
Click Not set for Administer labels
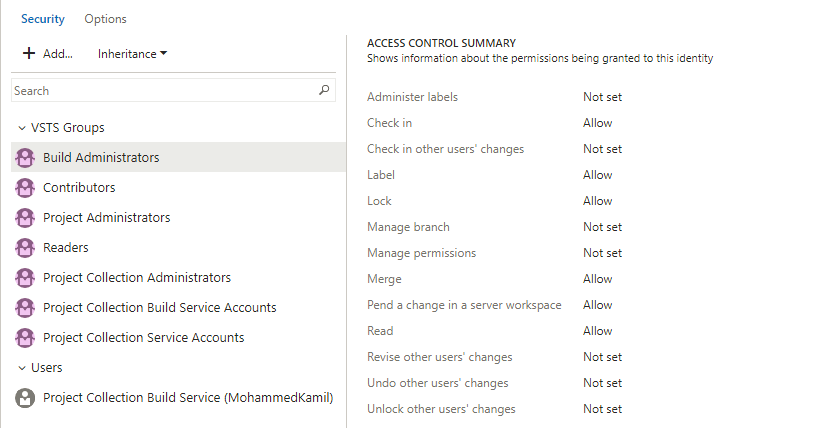click(x=603, y=97)
